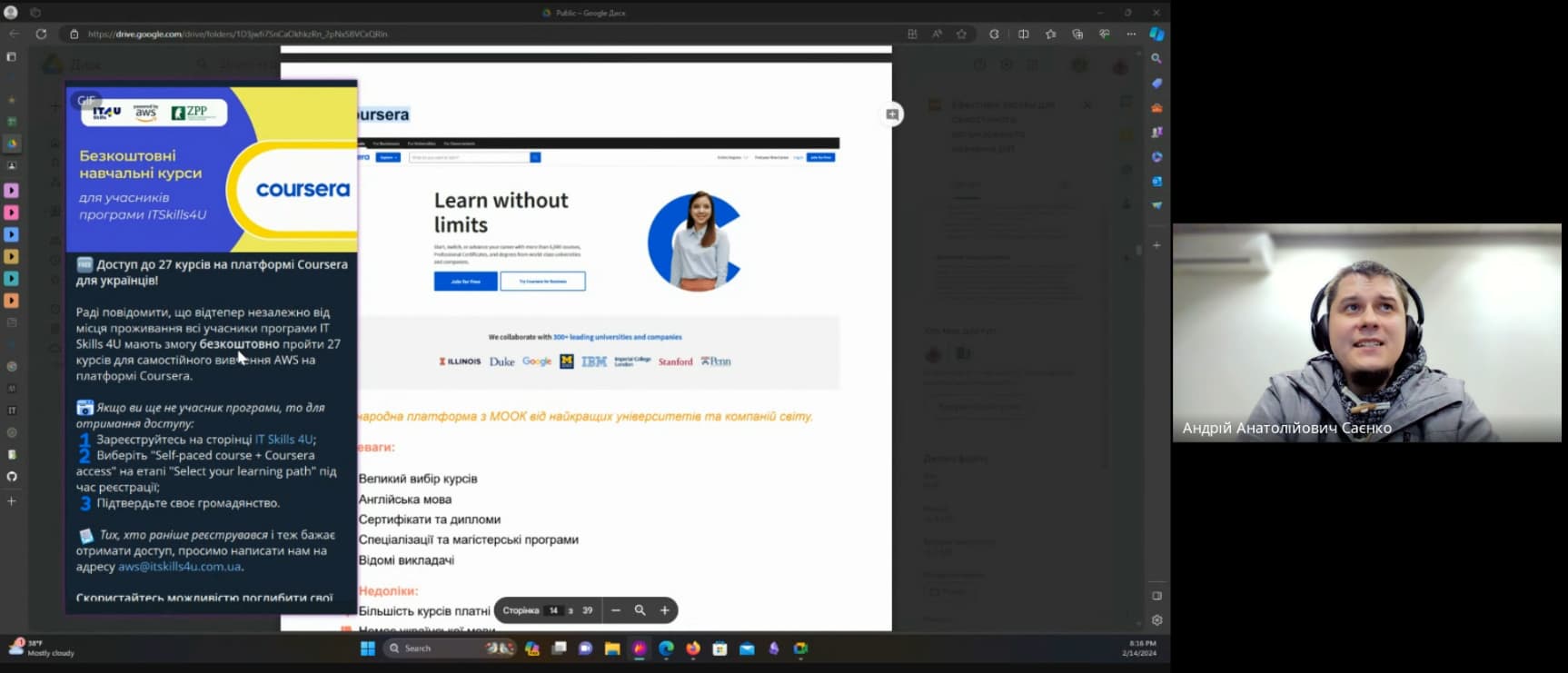Click the Try Coursera for Business button
The image size is (1568, 673).
(x=542, y=282)
